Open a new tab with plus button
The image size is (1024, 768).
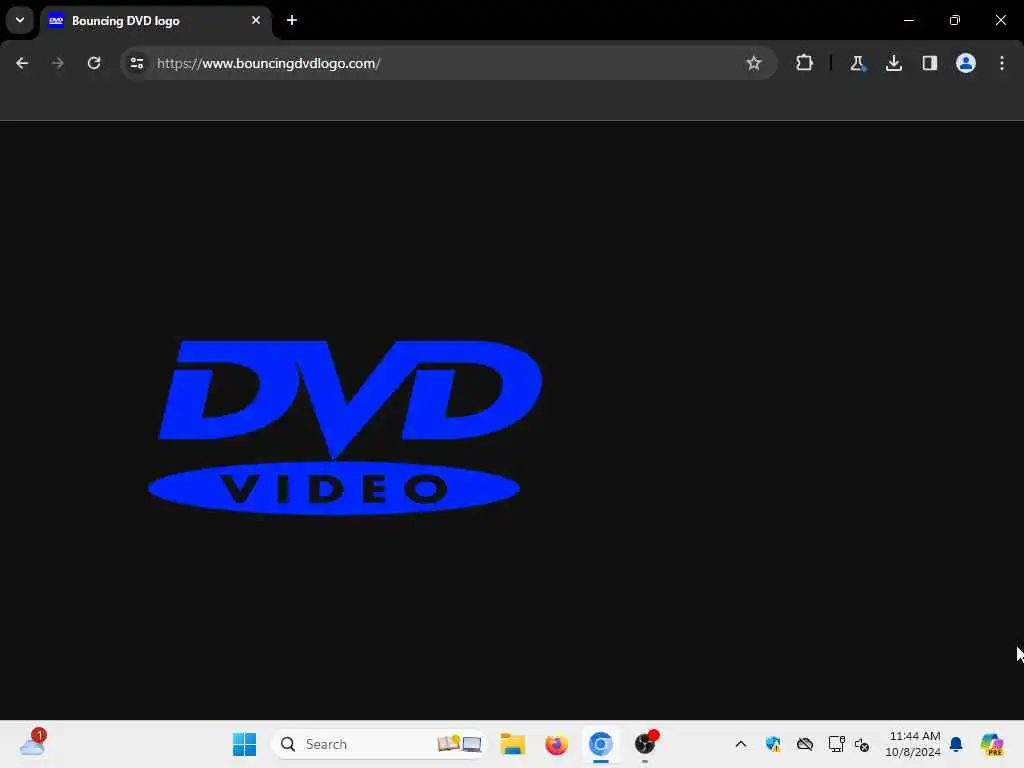[292, 20]
